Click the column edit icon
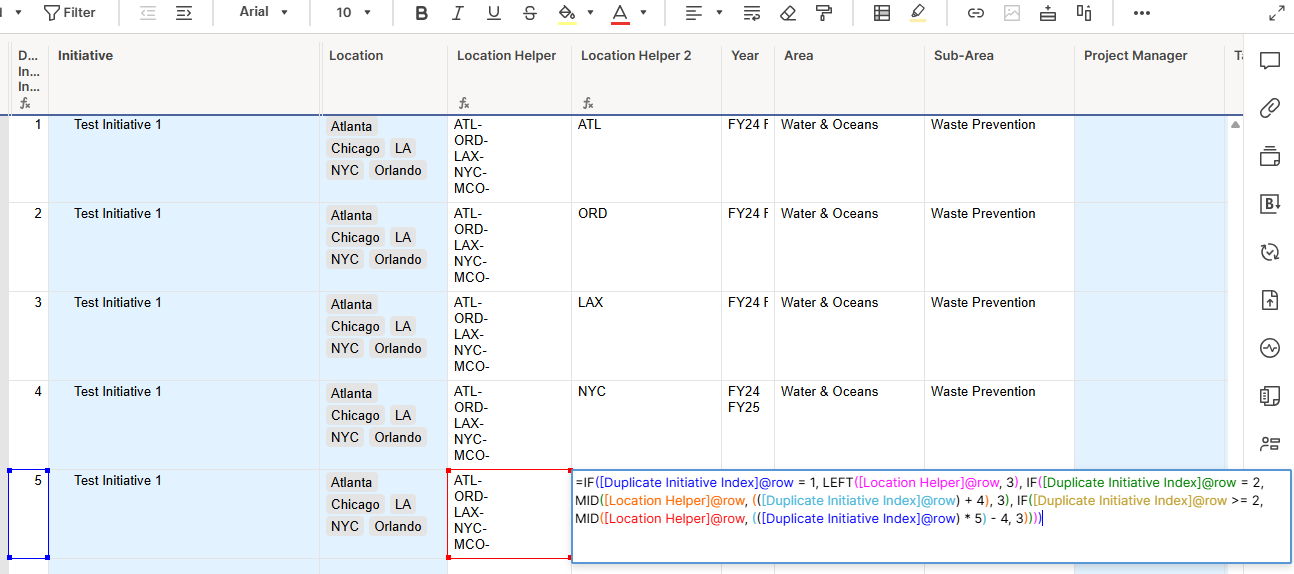 pos(1084,12)
